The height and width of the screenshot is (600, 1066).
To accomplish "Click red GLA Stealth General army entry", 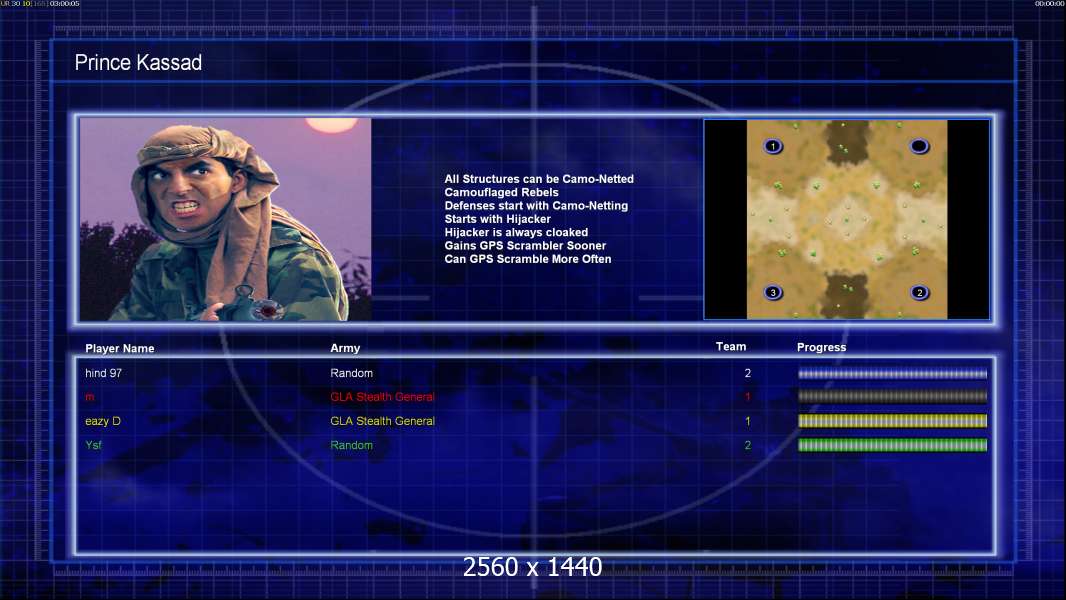I will coord(382,397).
